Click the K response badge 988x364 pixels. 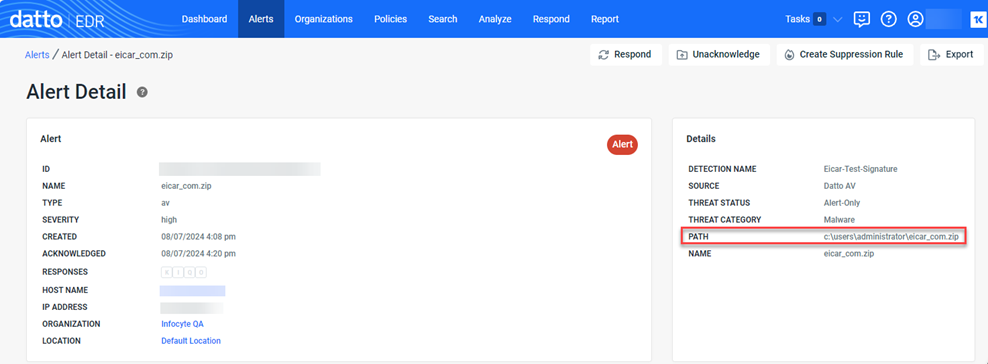[166, 272]
